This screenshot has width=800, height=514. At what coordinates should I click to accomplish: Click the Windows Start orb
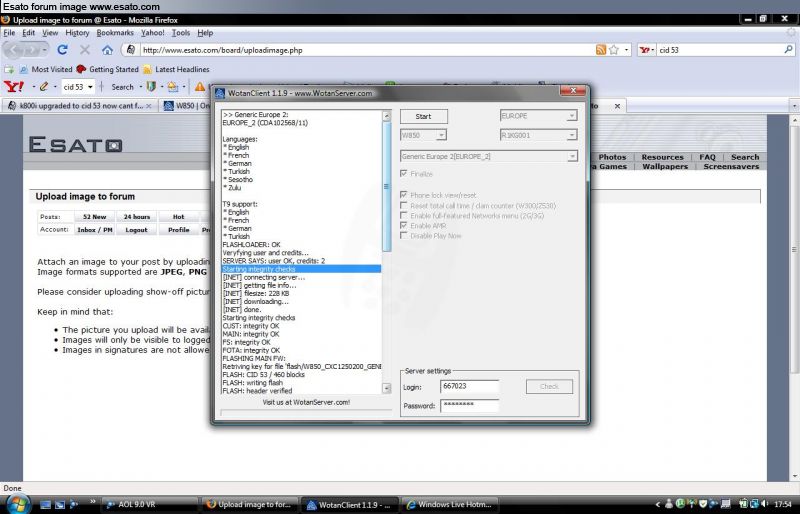pos(17,503)
